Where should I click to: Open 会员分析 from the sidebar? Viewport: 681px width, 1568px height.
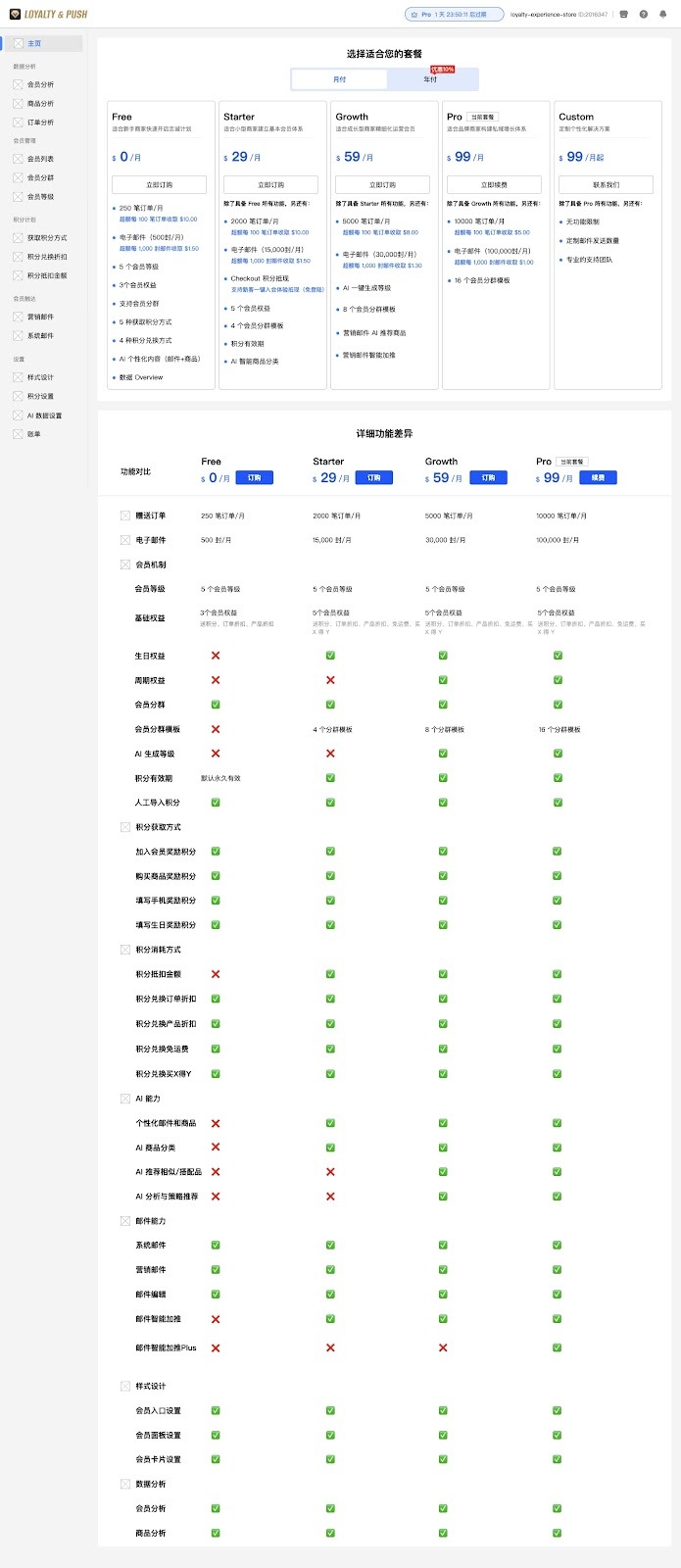40,84
